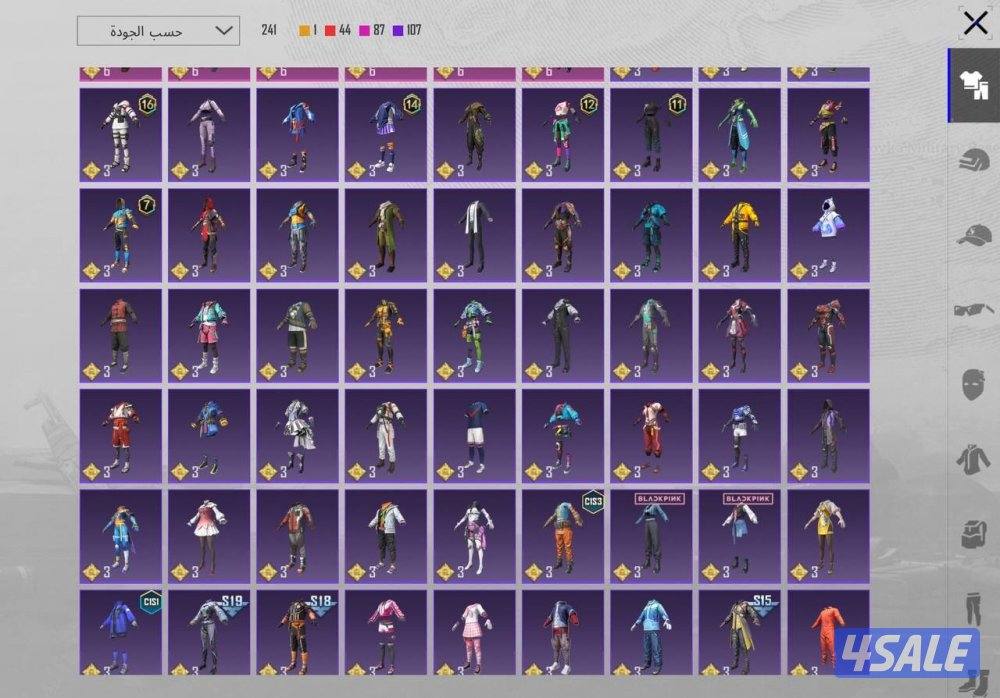
Task: Filter by red rarity showing 44 items
Action: [337, 30]
